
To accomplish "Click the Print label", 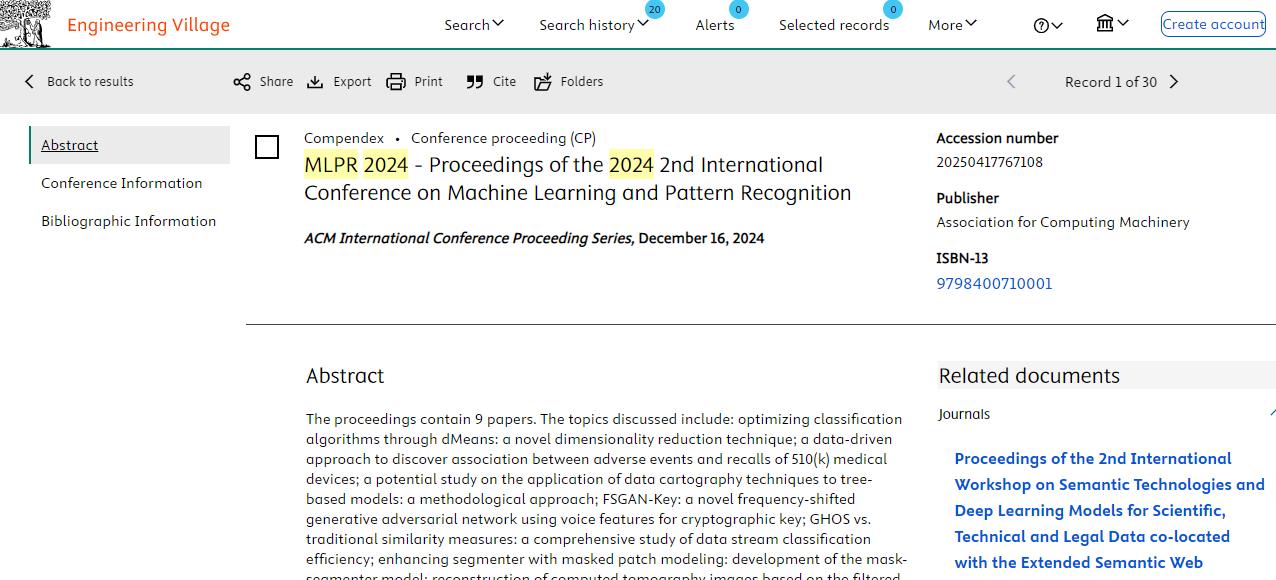I will point(429,82).
